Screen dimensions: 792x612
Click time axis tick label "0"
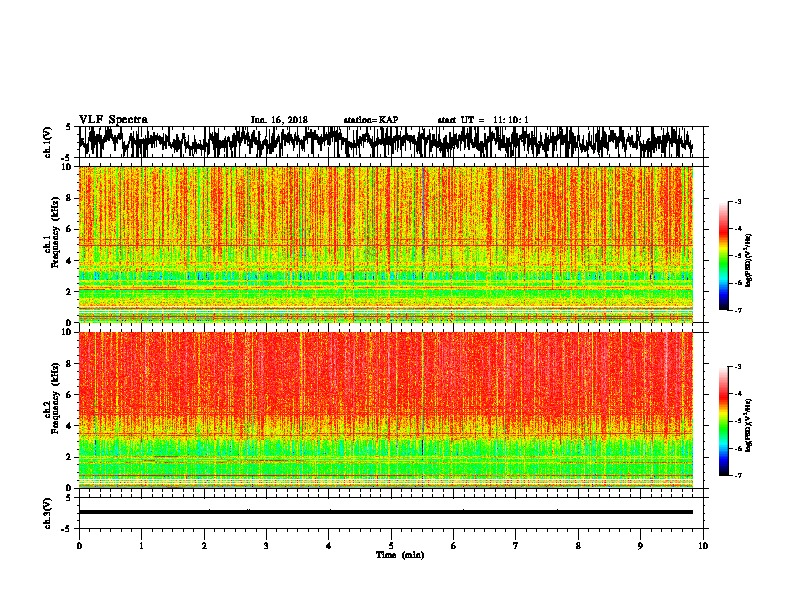pos(79,546)
